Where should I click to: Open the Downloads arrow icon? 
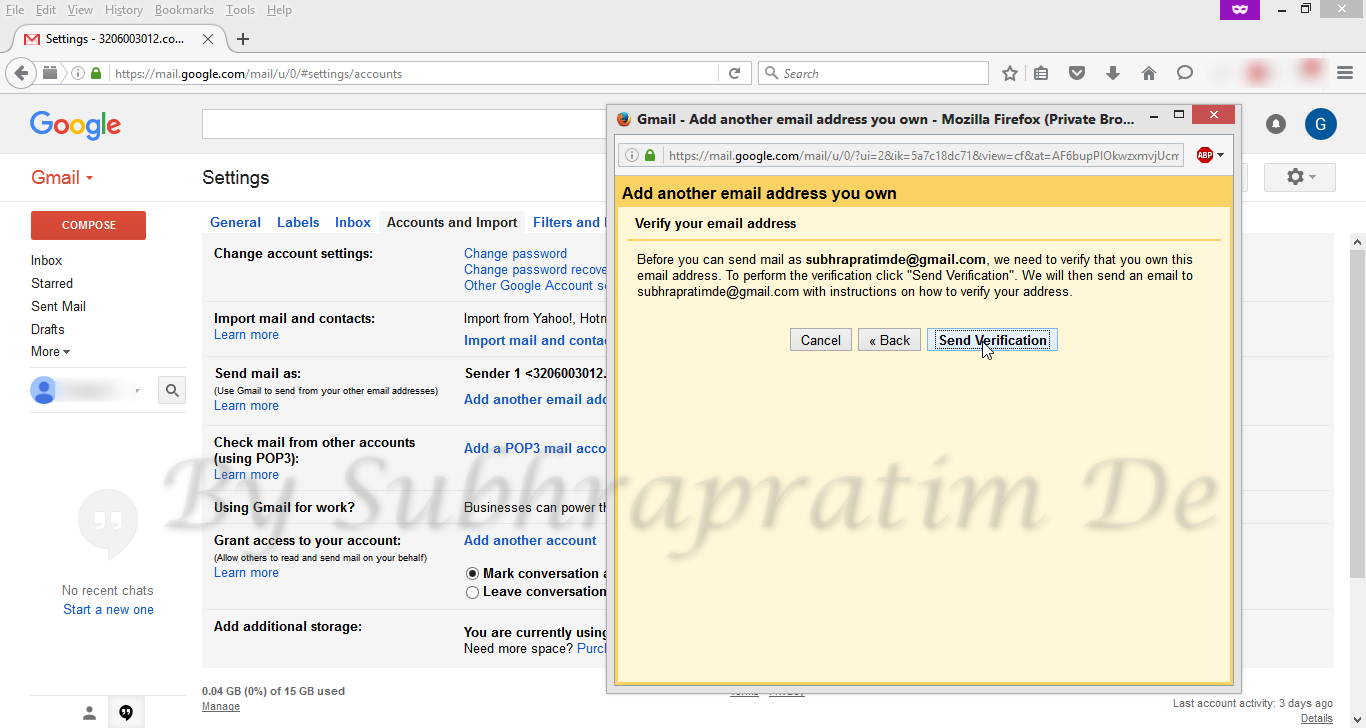(x=1113, y=73)
